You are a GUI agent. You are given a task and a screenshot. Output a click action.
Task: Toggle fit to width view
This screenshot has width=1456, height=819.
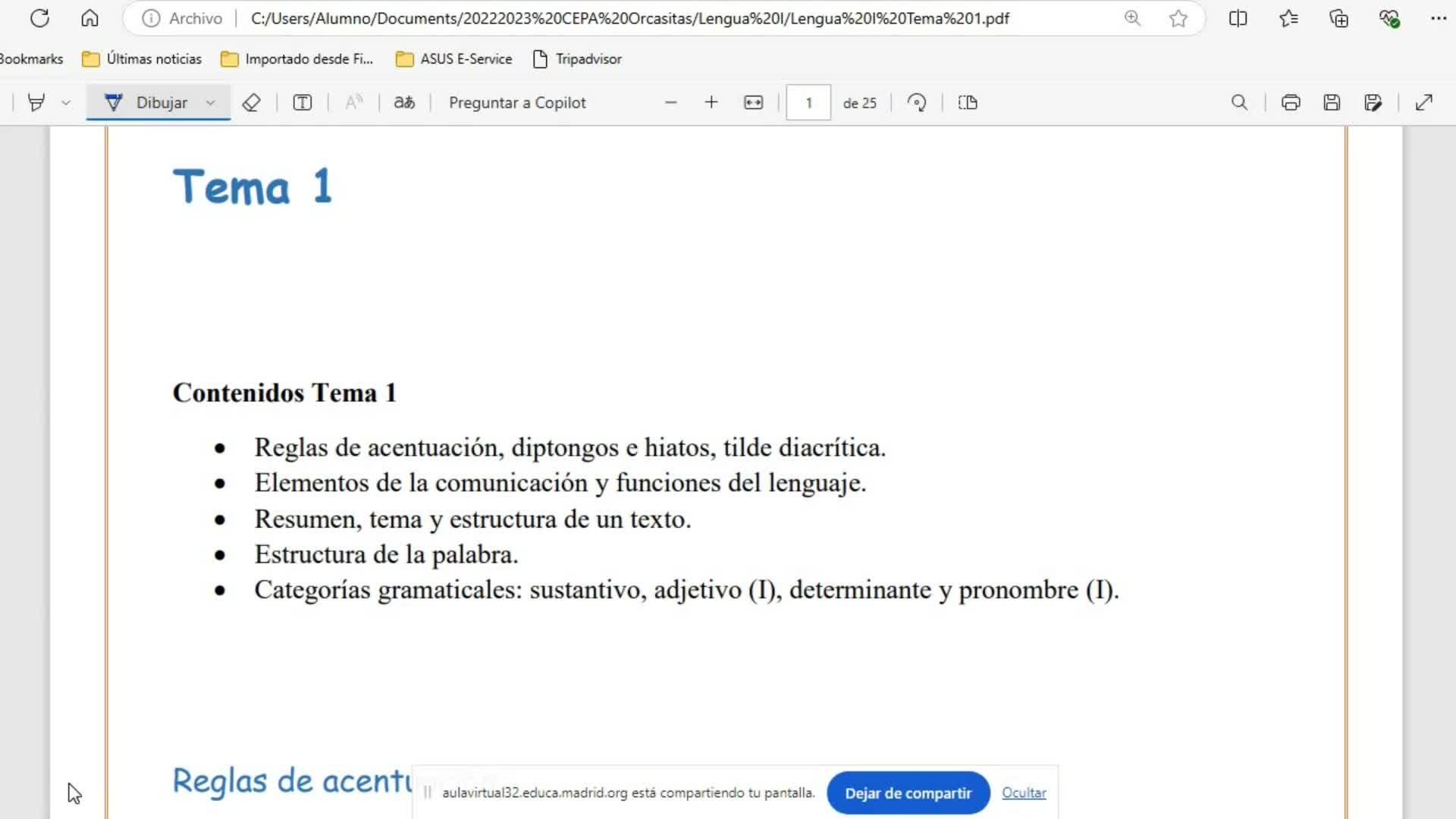pyautogui.click(x=753, y=102)
